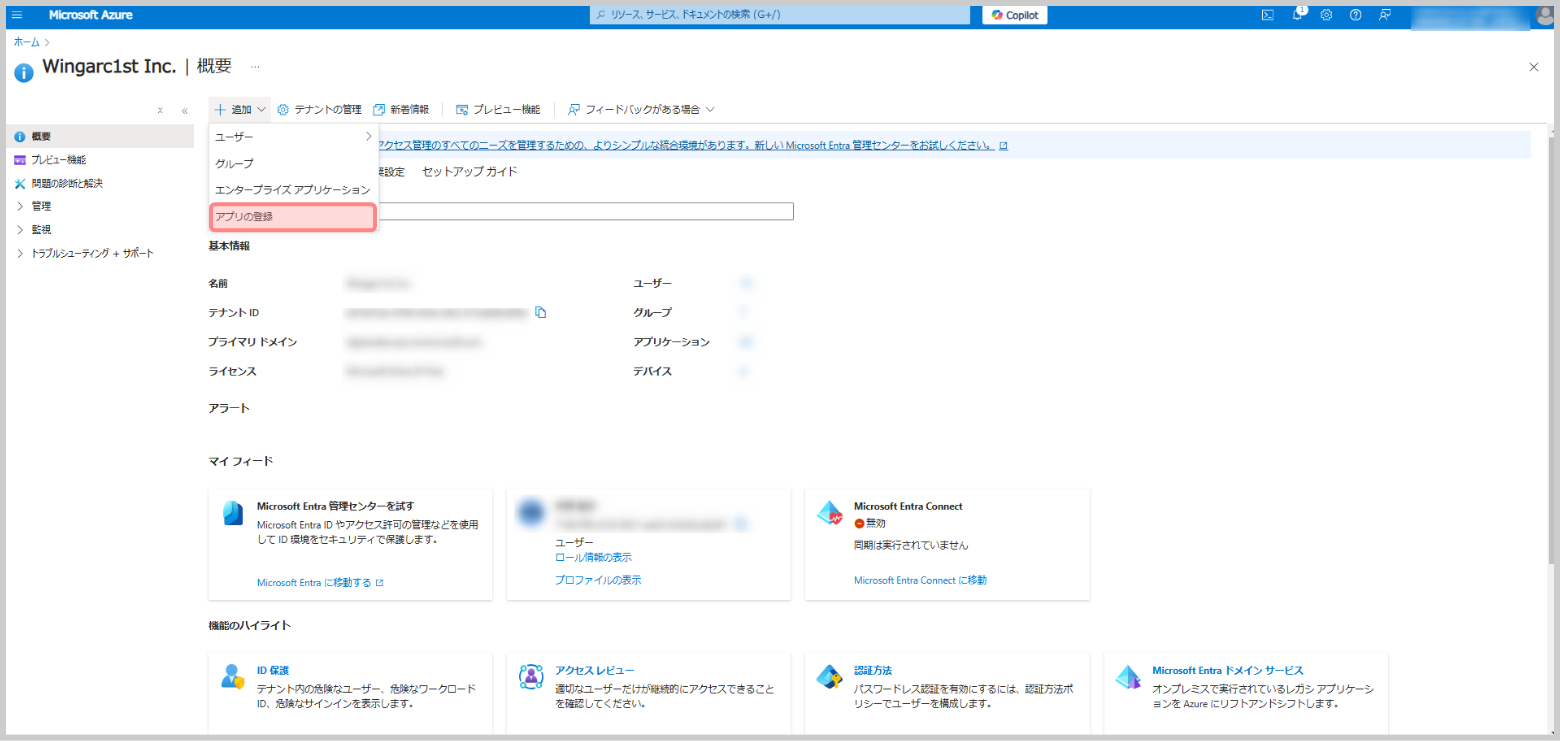Choose グループ in 追加 menu
1560x741 pixels.
point(293,163)
